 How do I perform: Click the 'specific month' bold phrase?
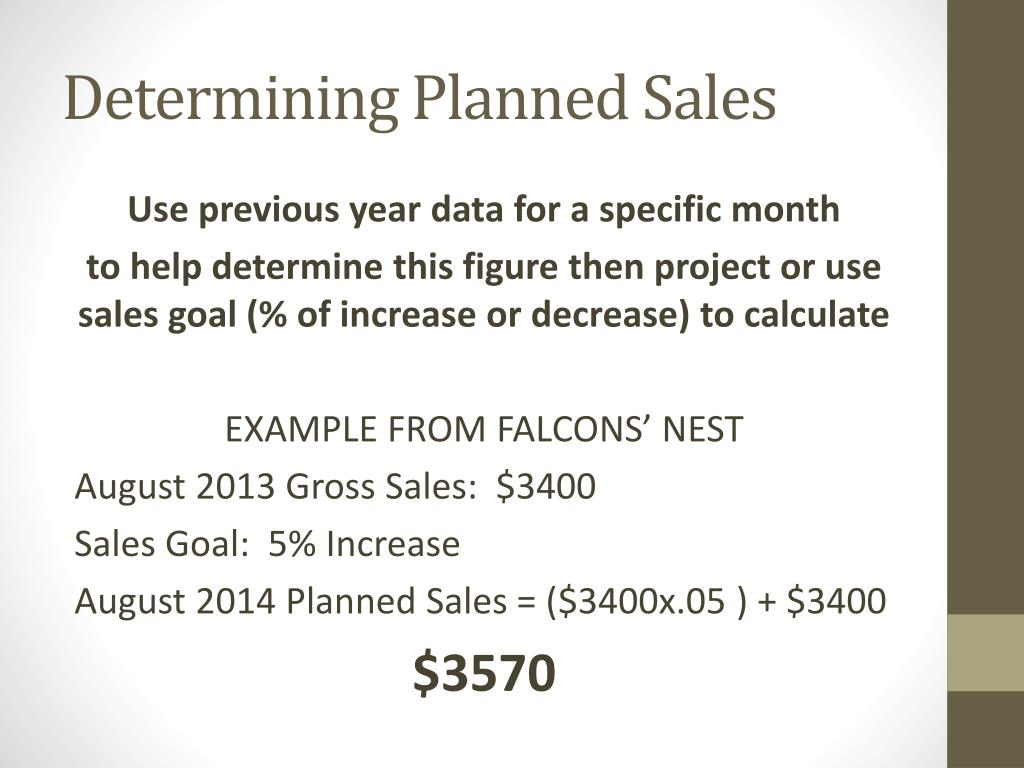(719, 210)
